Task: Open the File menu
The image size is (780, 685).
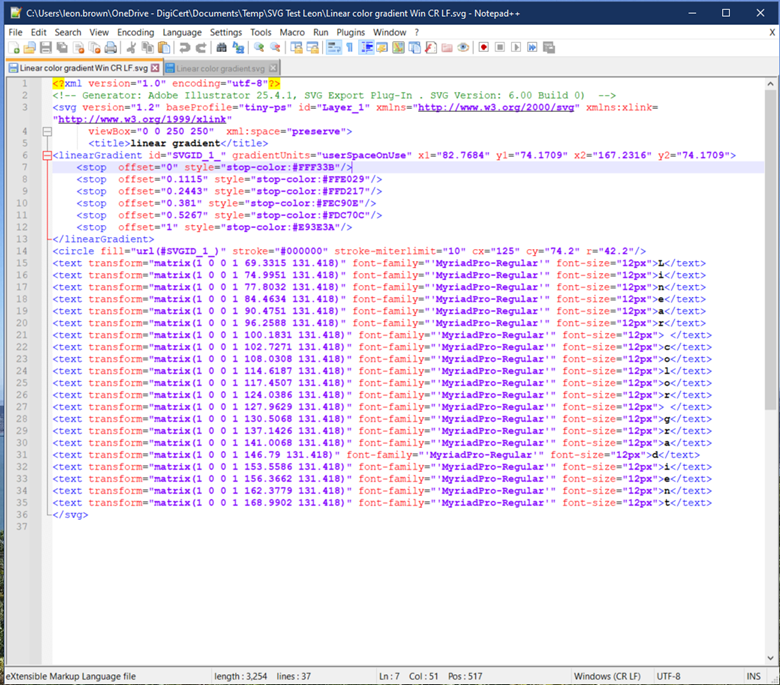Action: point(15,32)
